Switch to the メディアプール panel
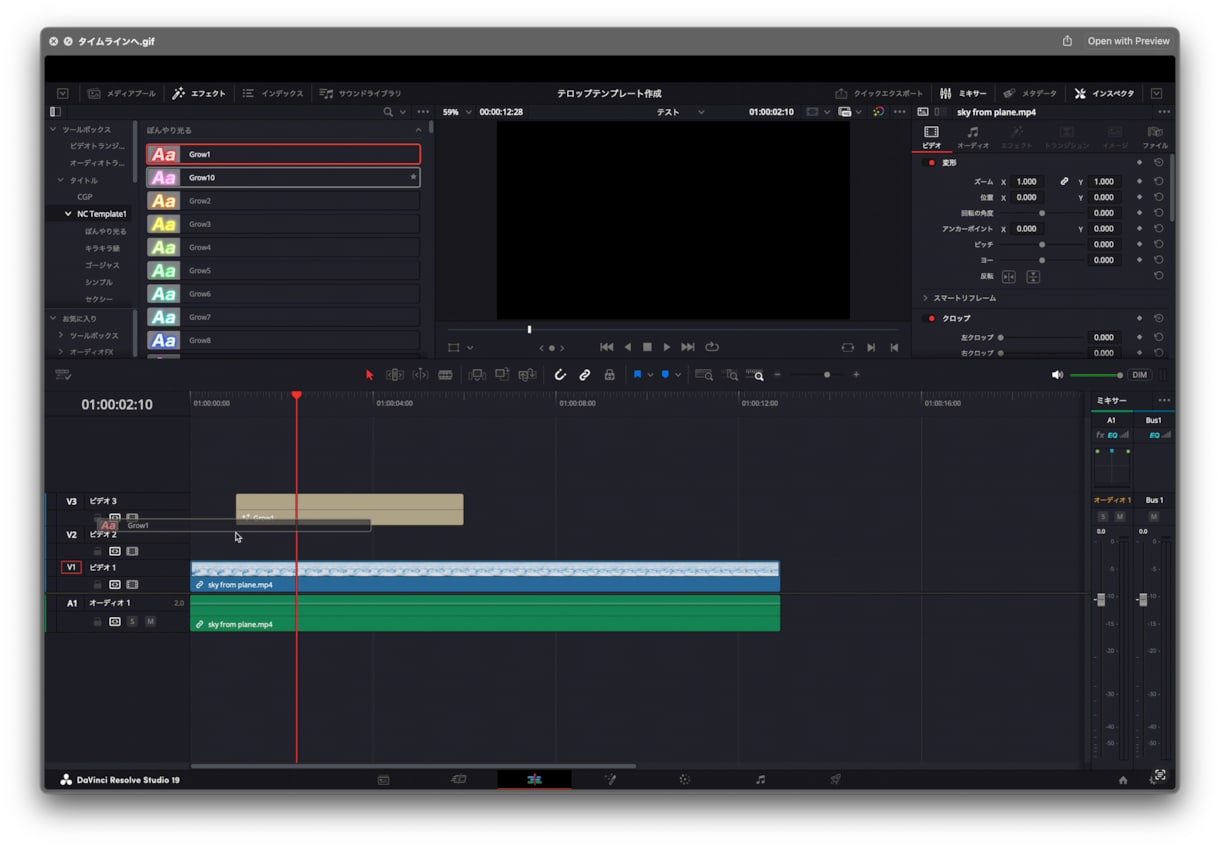 point(122,93)
